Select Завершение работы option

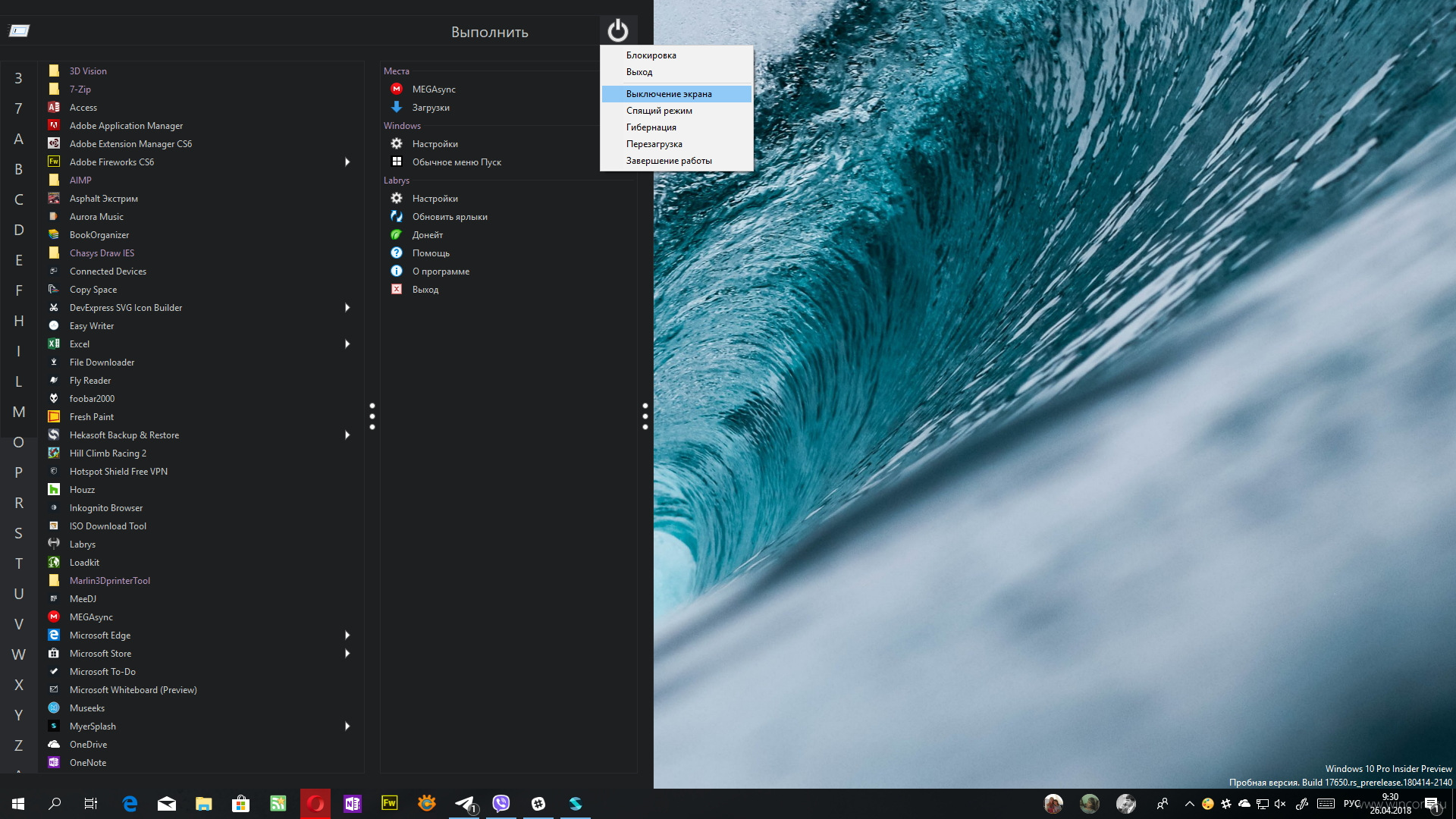click(676, 161)
